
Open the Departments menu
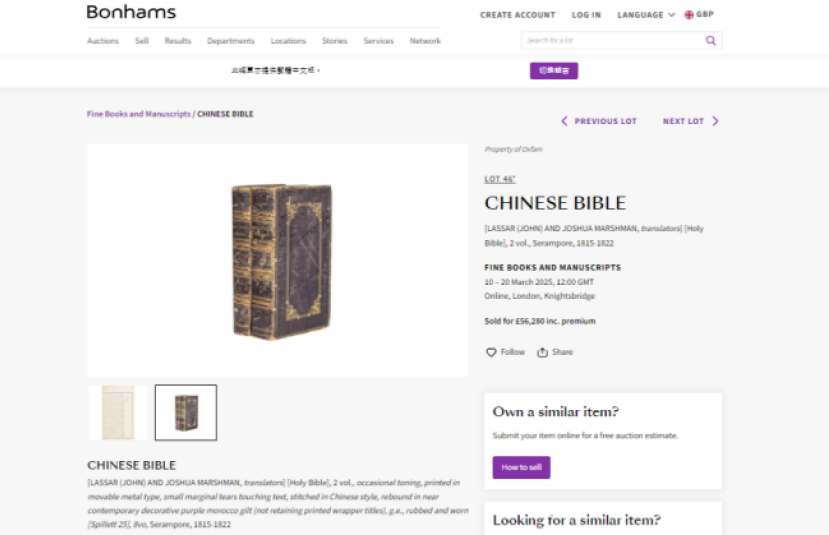(x=231, y=41)
